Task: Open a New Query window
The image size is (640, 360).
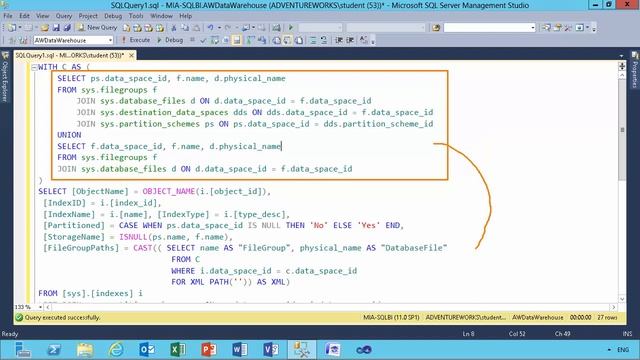Action: pos(97,28)
